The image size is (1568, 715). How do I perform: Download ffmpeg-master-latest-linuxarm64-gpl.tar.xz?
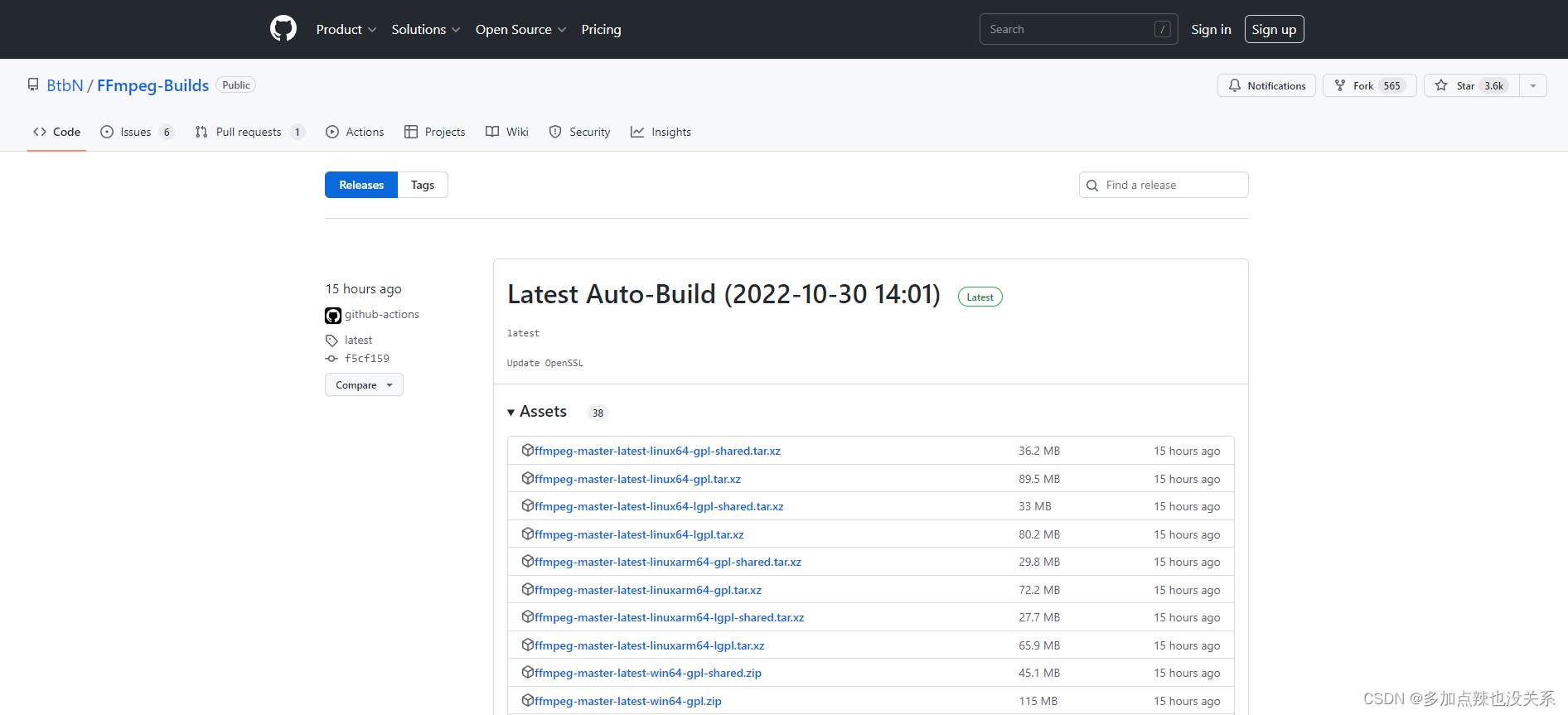pos(648,590)
